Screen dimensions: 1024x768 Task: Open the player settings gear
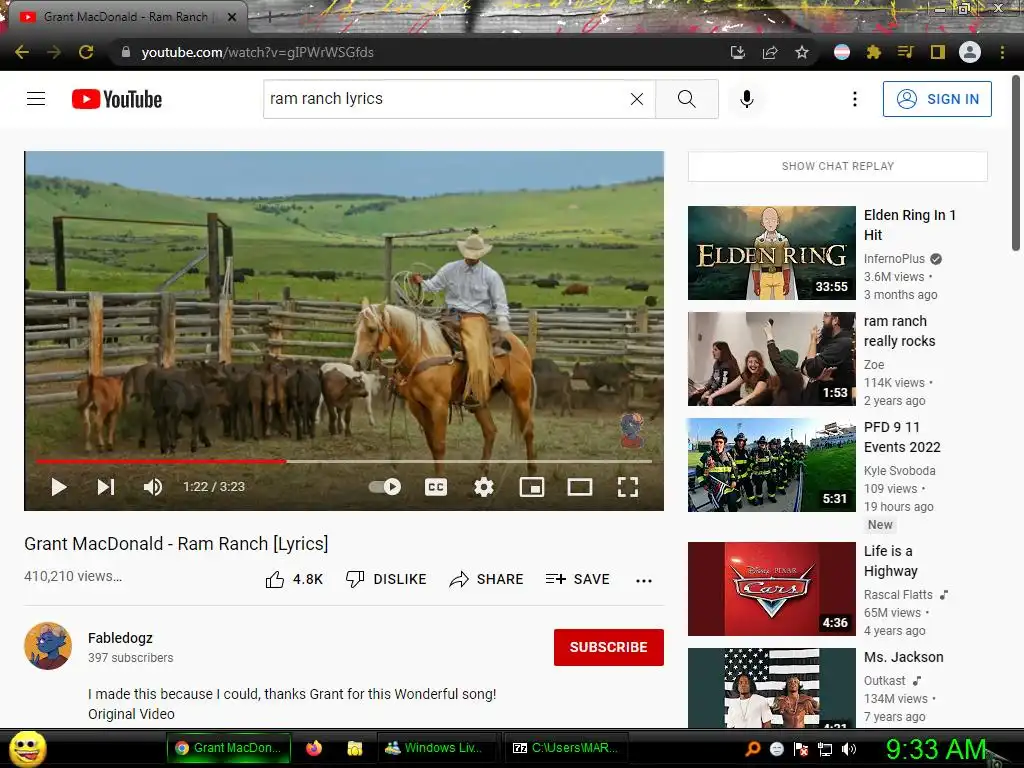click(484, 487)
